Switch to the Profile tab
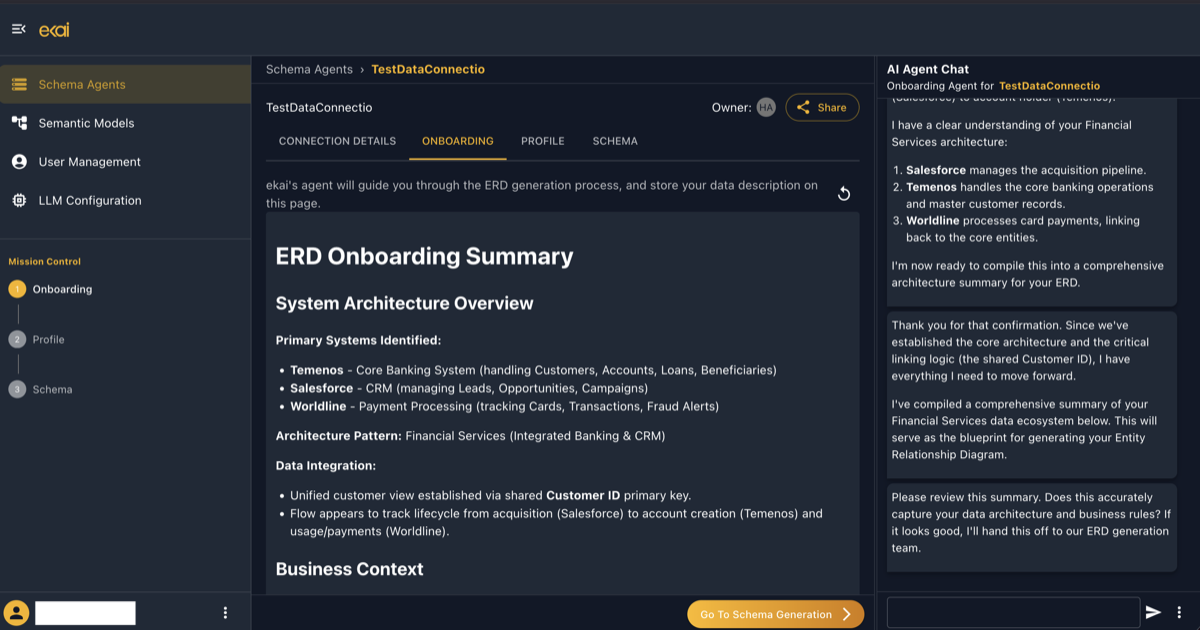Screen dimensions: 1200x630 543,141
